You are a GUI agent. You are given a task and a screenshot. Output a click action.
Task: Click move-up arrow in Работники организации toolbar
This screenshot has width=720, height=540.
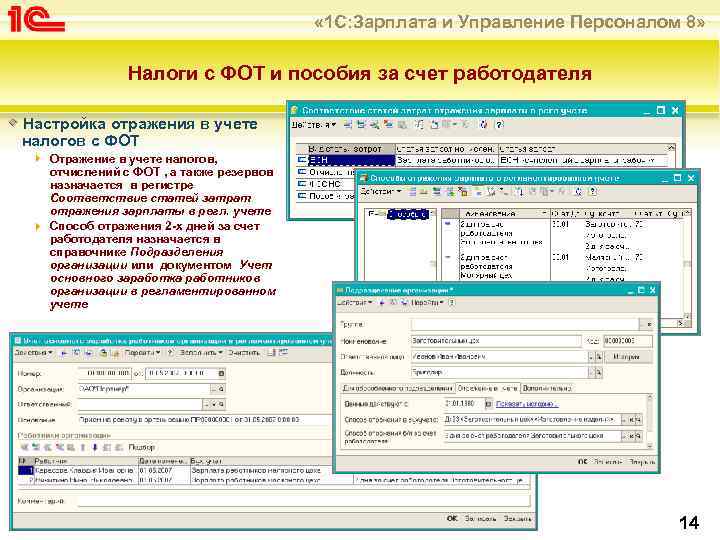coord(83,447)
